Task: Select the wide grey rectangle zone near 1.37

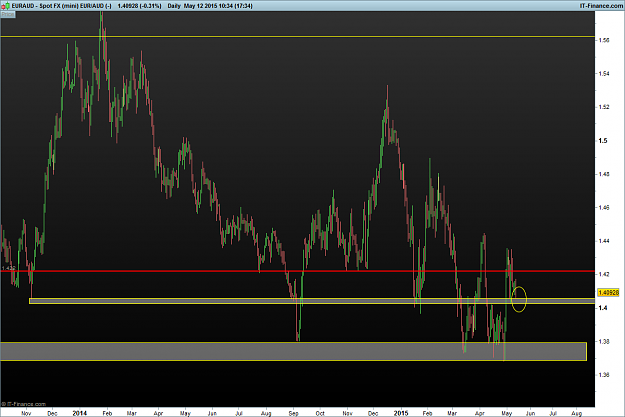Action: 293,351
